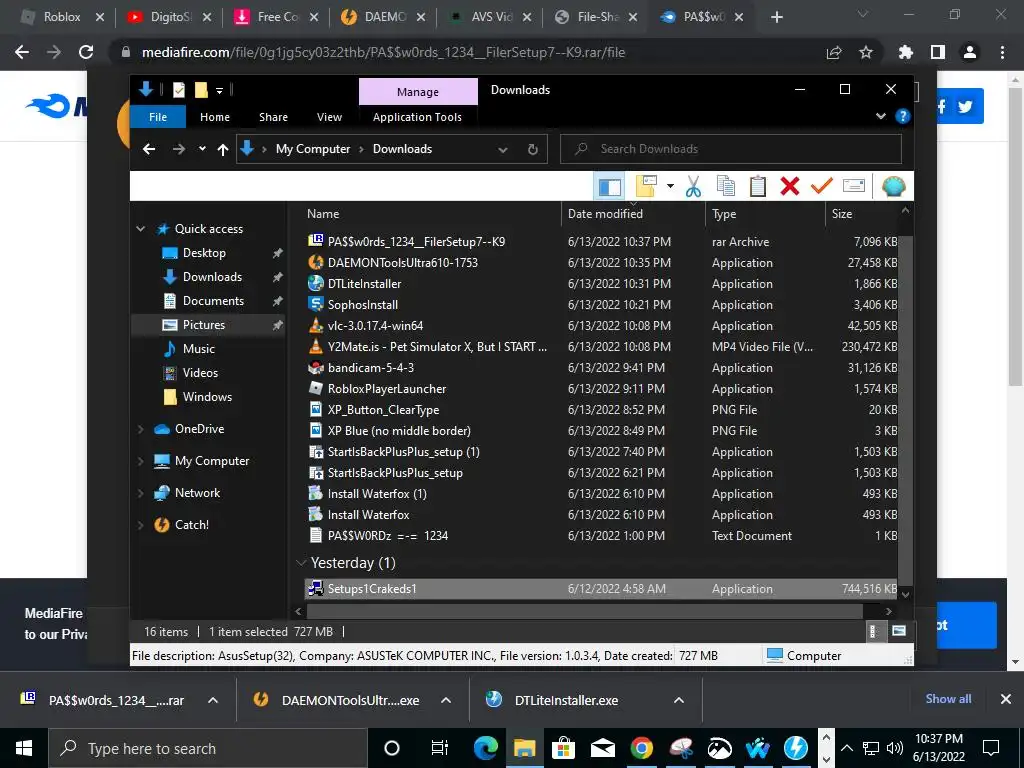The image size is (1024, 768).
Task: Open the Home ribbon tab
Action: point(215,117)
